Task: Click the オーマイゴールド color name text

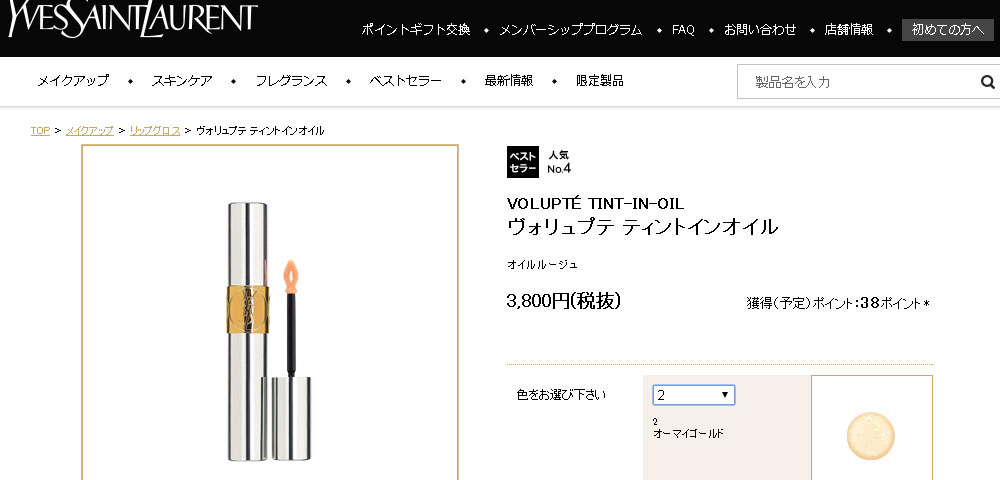Action: (x=688, y=433)
